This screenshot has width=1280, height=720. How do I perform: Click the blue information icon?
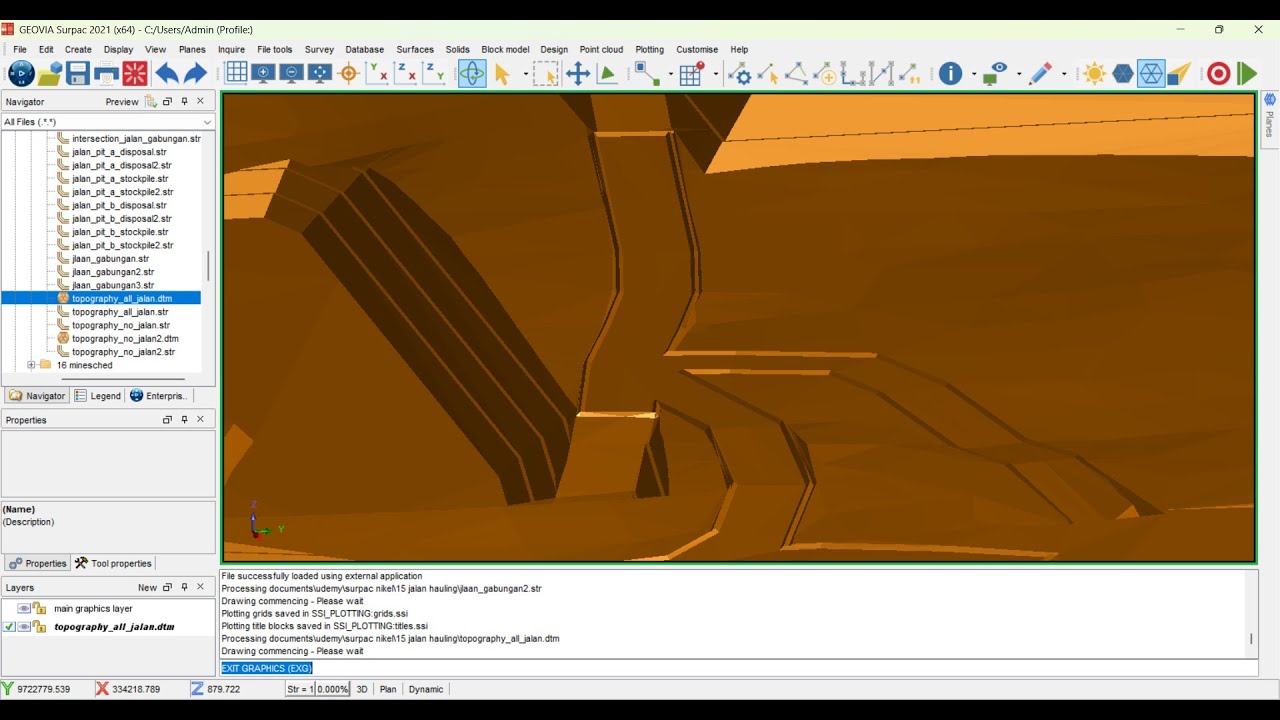point(950,73)
